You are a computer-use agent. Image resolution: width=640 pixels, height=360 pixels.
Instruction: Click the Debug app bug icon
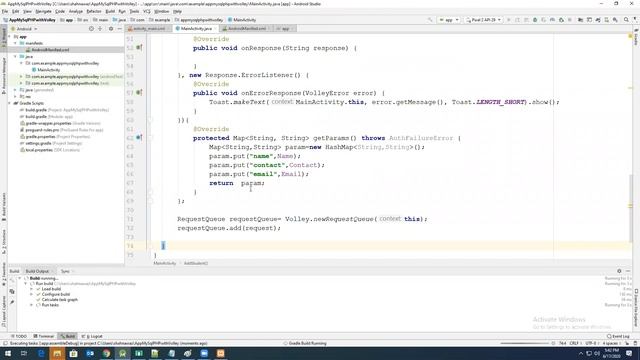point(535,20)
